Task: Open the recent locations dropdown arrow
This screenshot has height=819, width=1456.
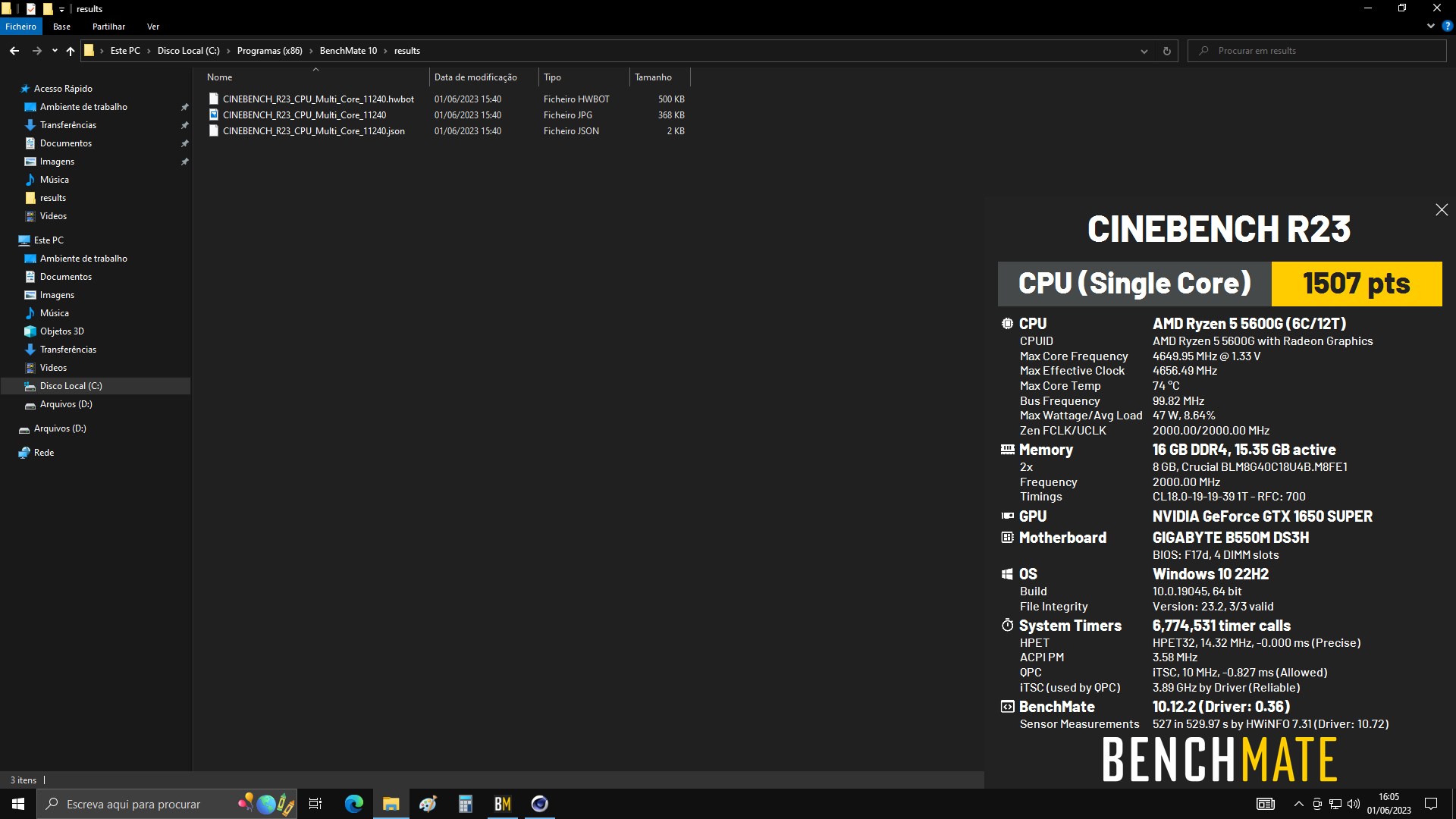Action: tap(55, 51)
